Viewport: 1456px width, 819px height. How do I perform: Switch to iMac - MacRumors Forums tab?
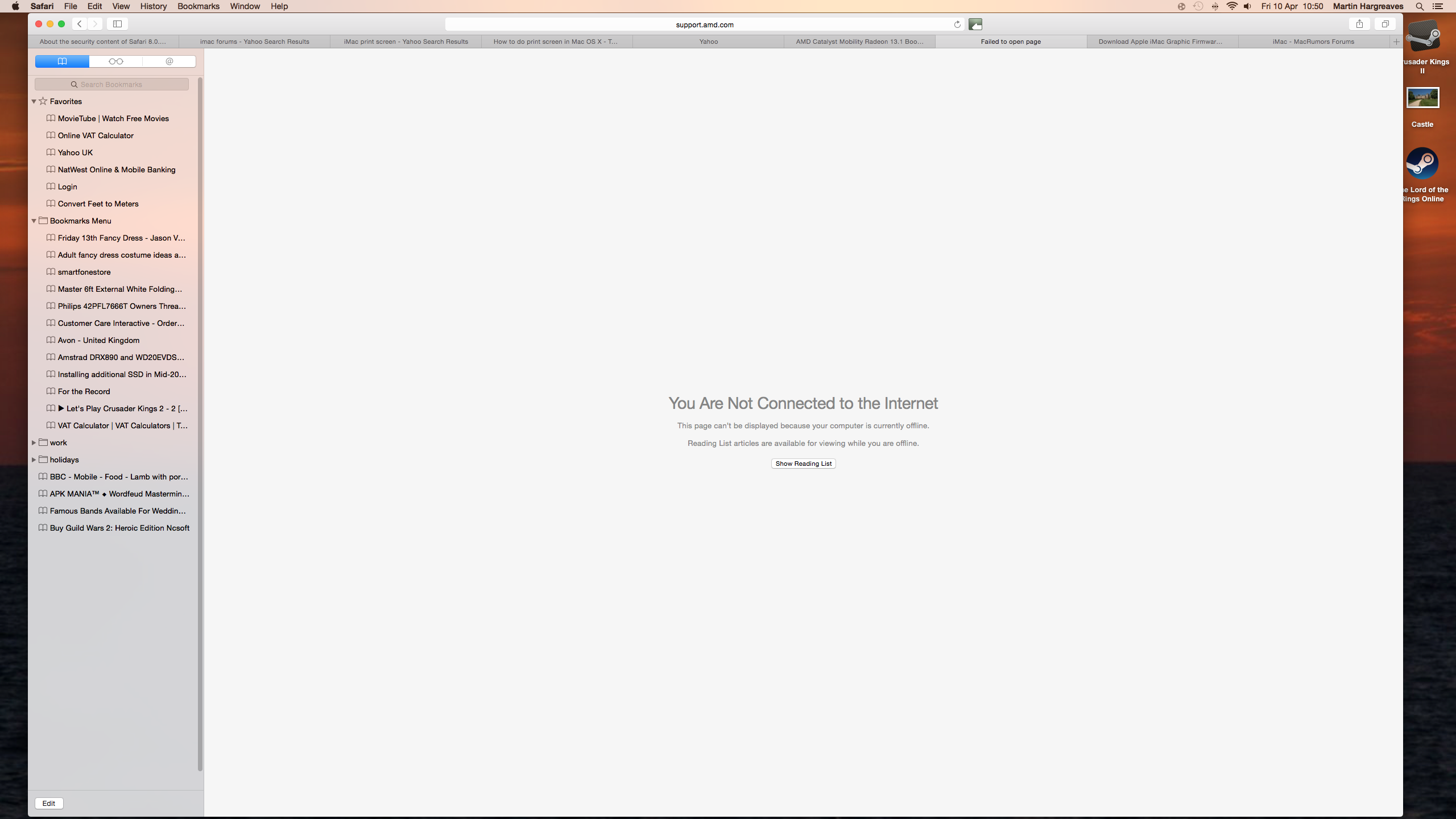coord(1313,42)
